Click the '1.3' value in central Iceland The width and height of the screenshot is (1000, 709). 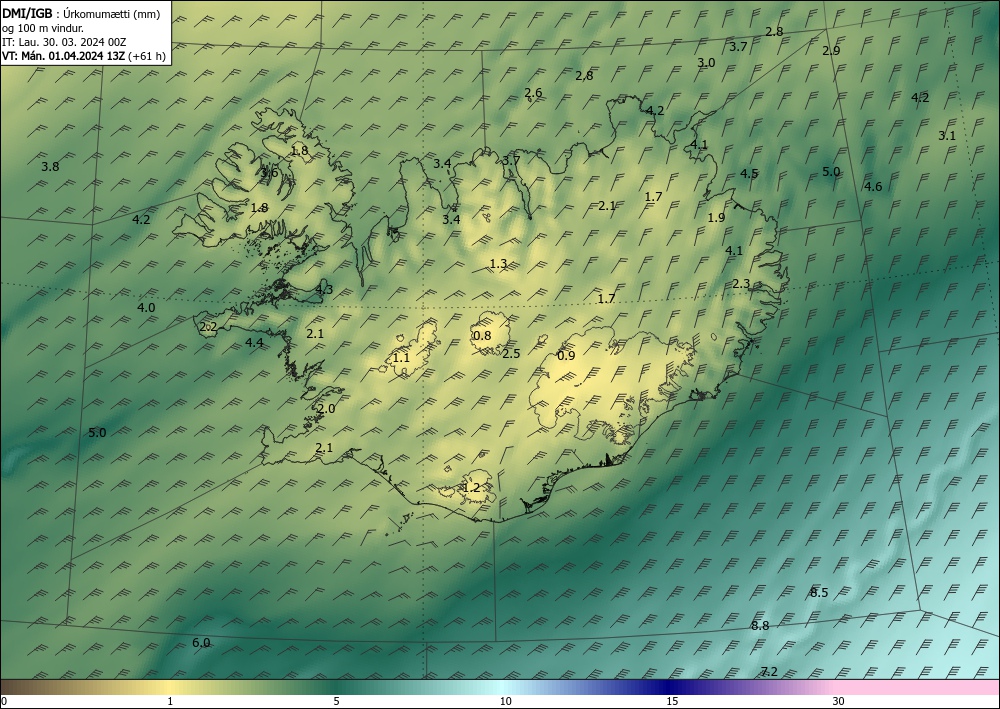coord(498,263)
